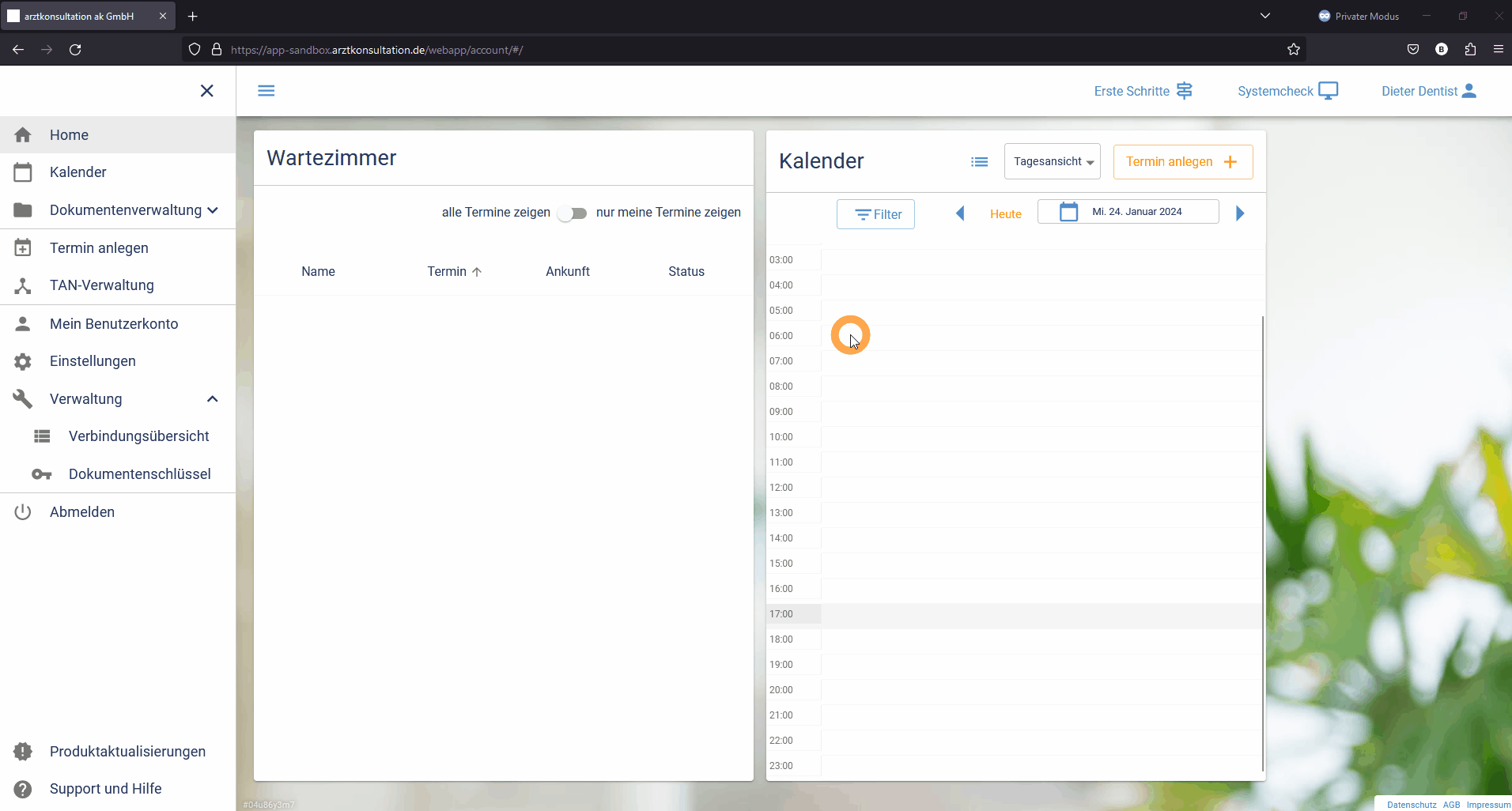Click the Dokumentenschlüssel key icon

pyautogui.click(x=42, y=474)
